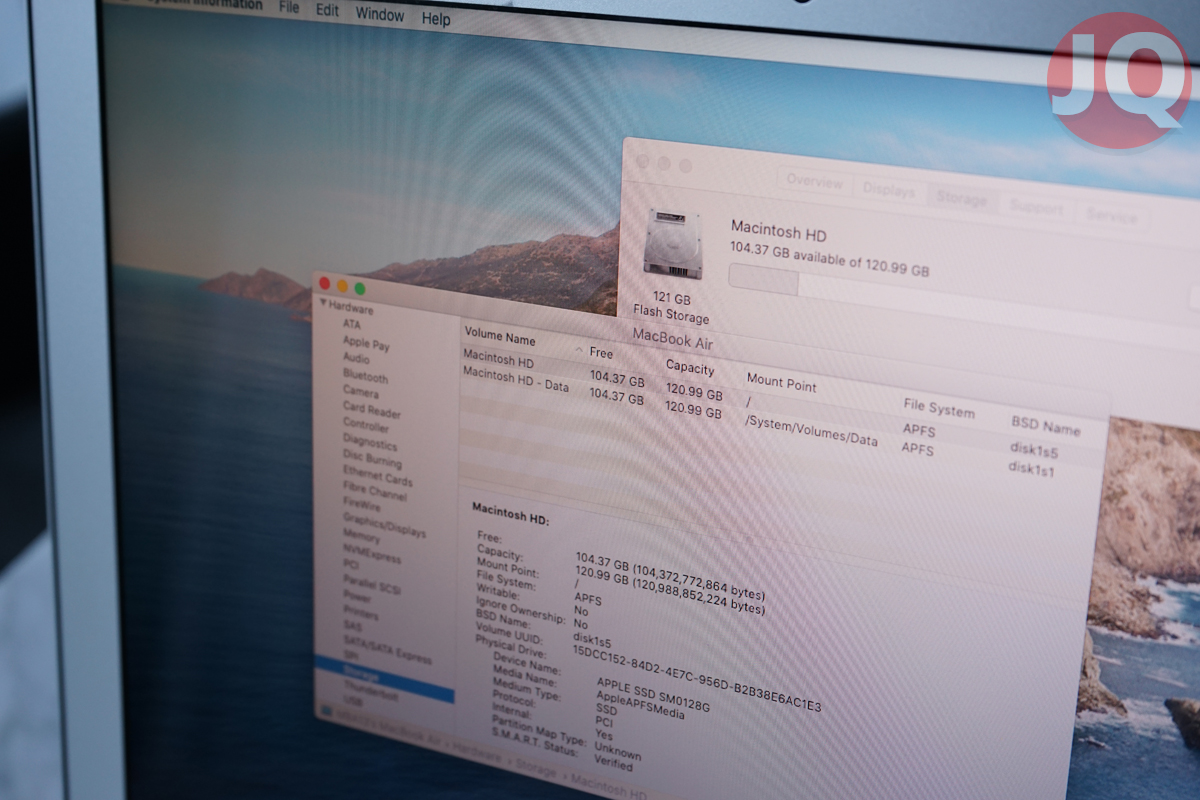
Task: Choose PCI in the Hardware list
Action: point(352,567)
